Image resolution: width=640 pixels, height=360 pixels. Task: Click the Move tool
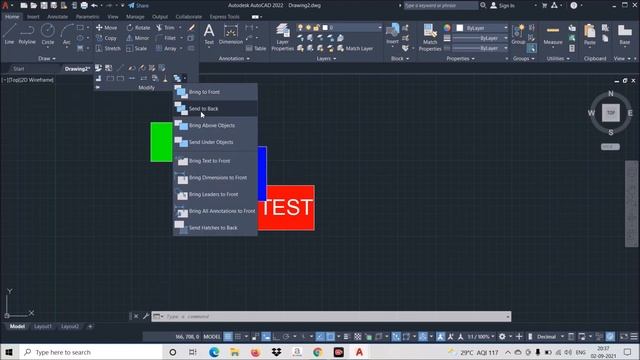coord(107,28)
